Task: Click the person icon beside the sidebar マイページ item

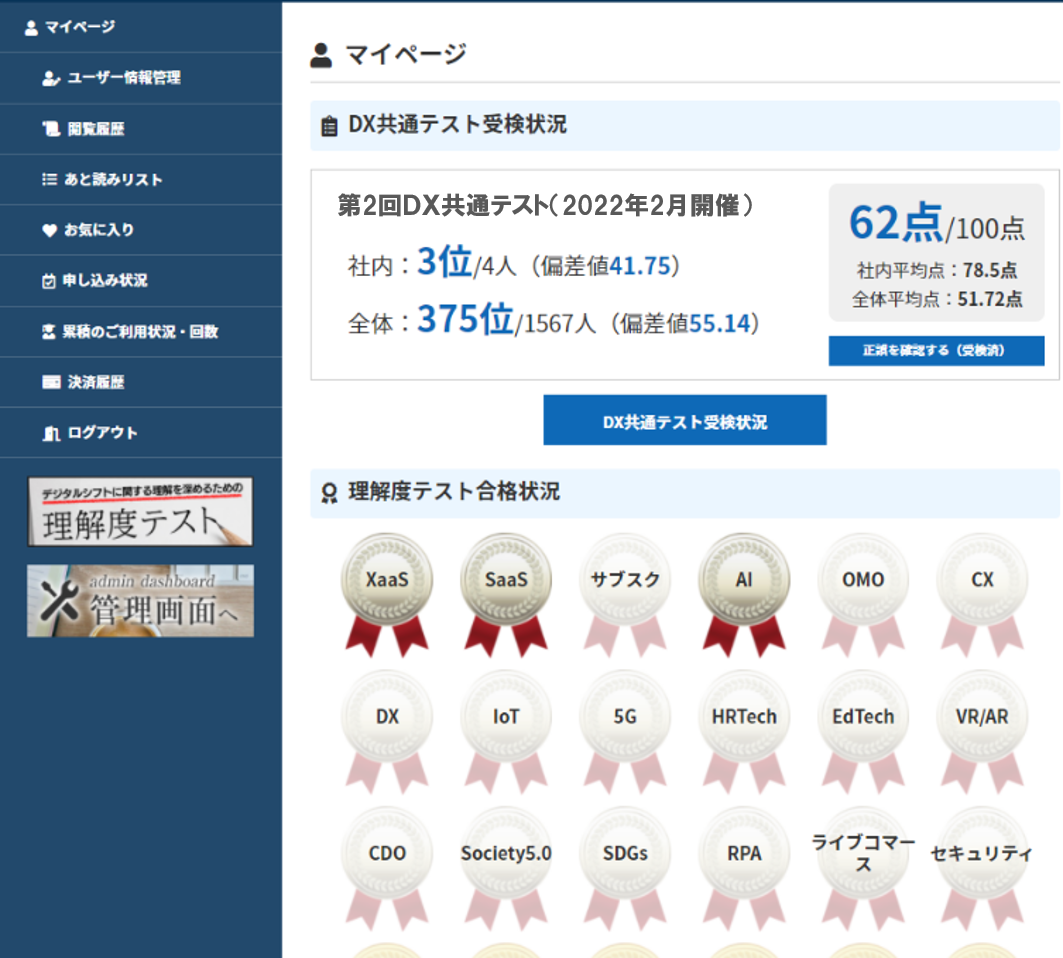Action: click(31, 28)
